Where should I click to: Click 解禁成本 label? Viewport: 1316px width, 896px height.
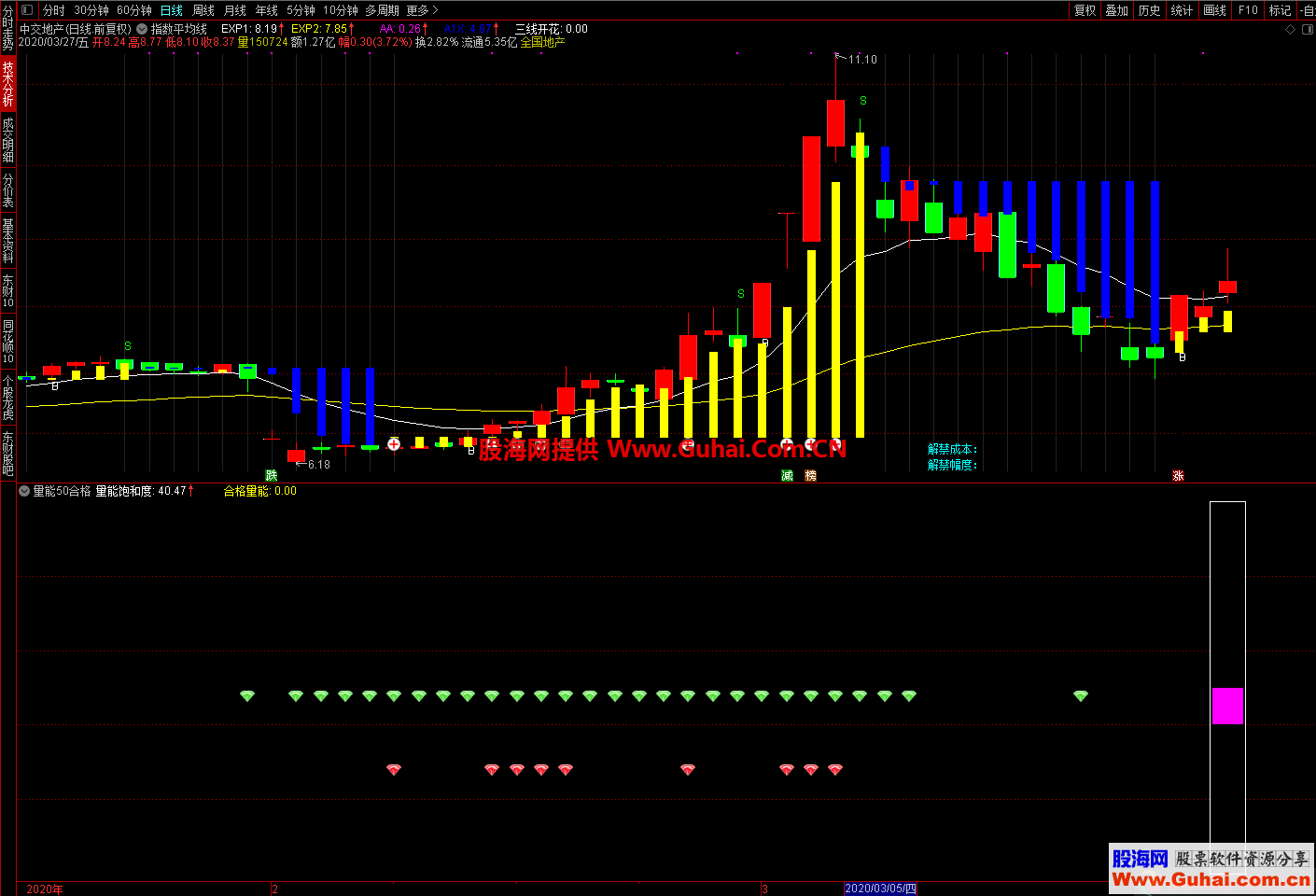[952, 450]
